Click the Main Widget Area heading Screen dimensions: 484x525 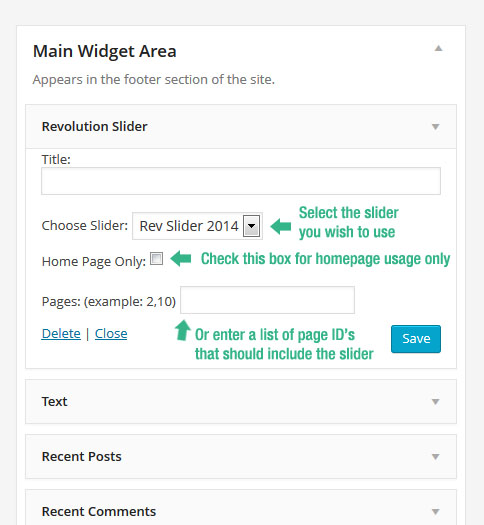[x=104, y=51]
